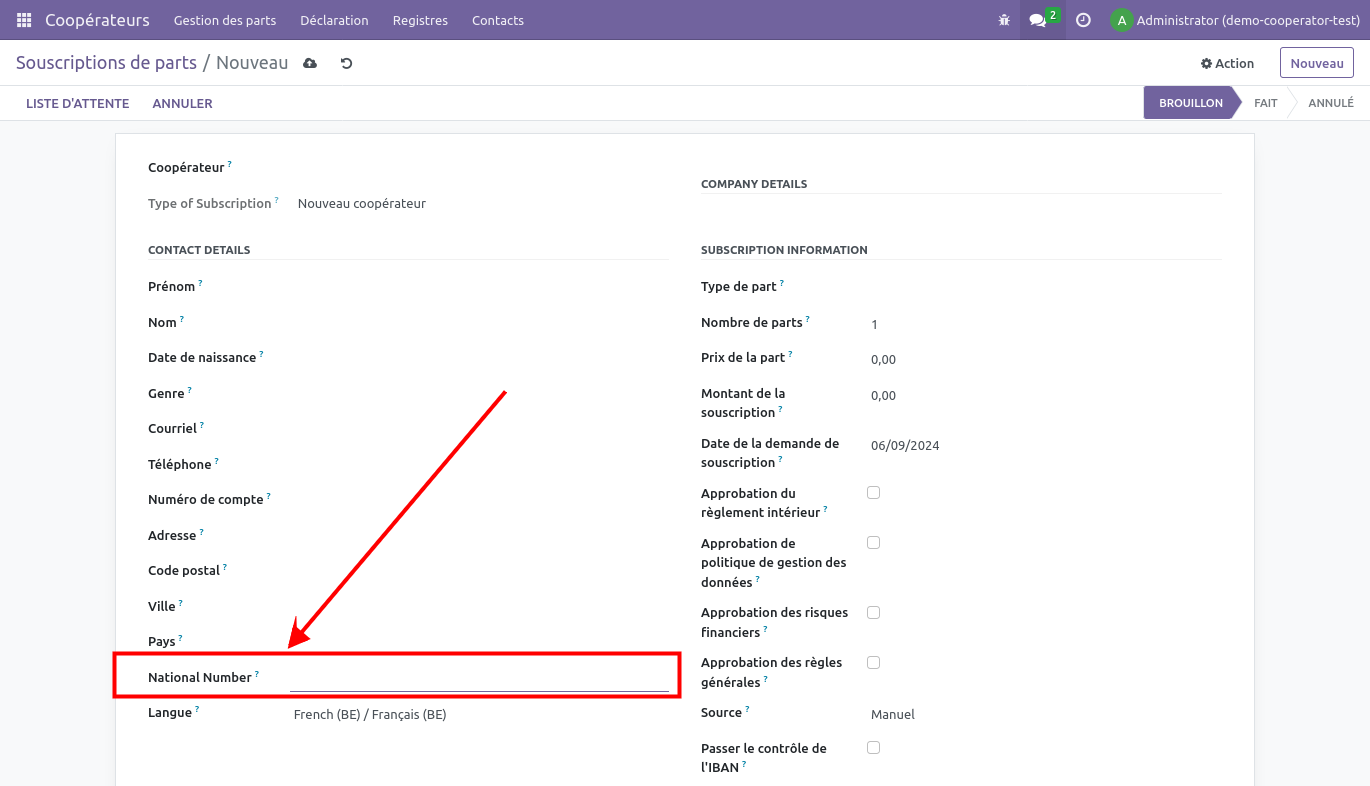Click the National Number input field

(x=479, y=678)
